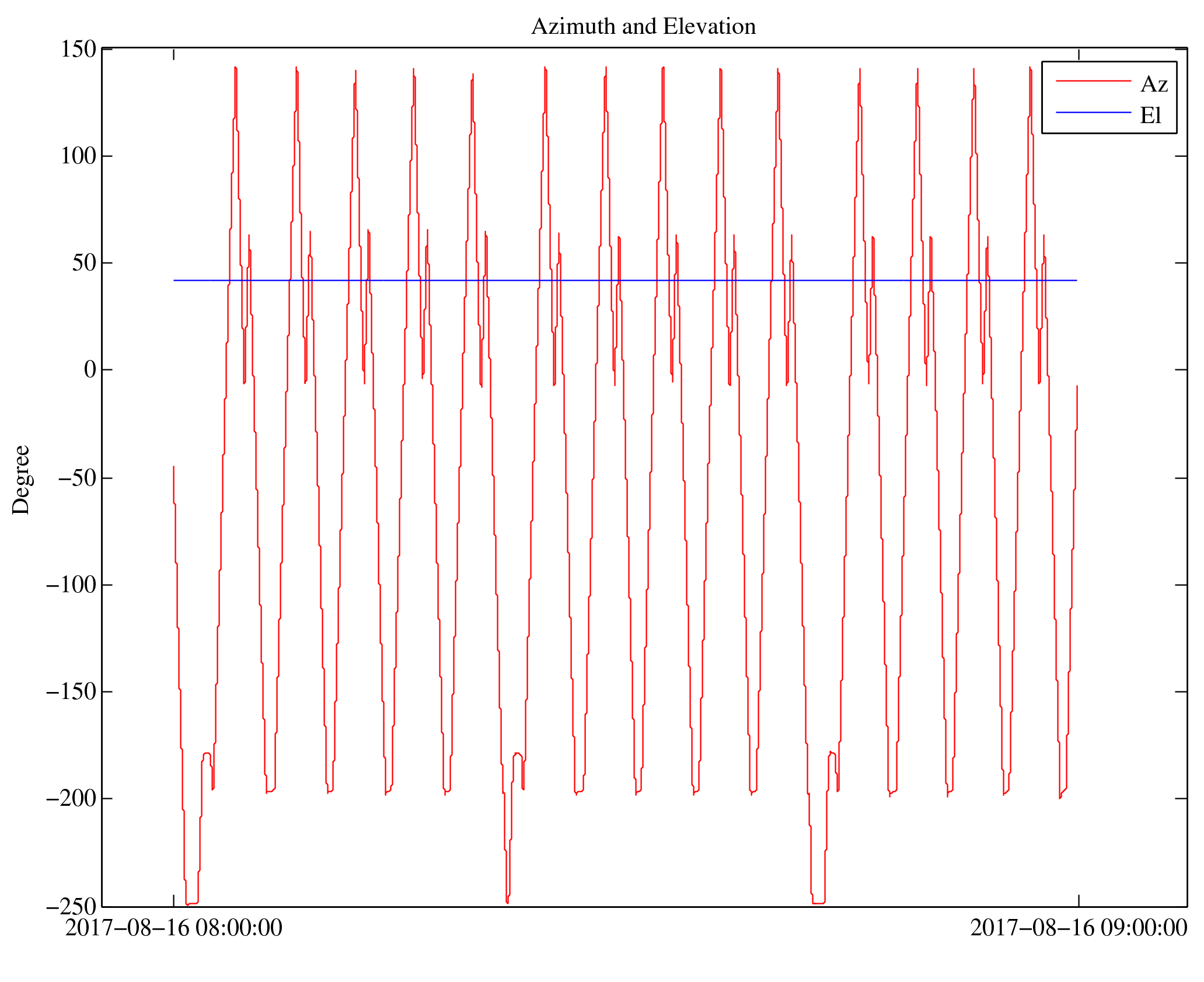This screenshot has width=1204, height=982.
Task: Click the y-axis tick label '150'
Action: click(x=78, y=49)
